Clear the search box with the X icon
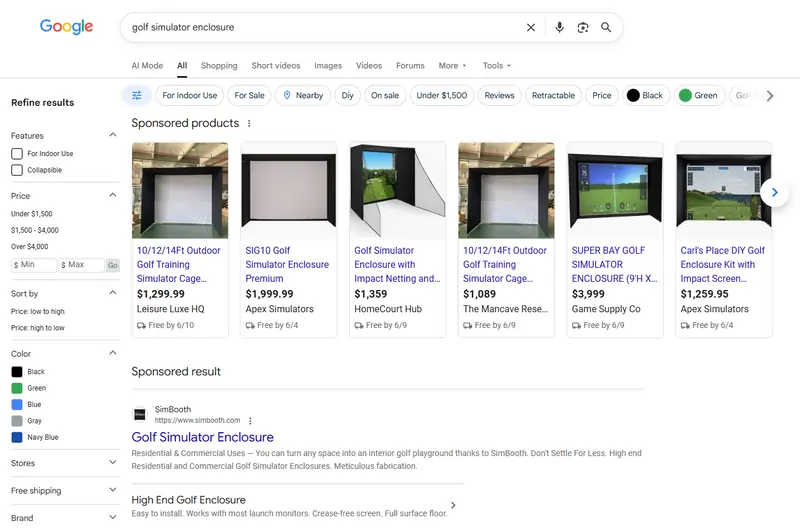The width and height of the screenshot is (800, 528). pos(531,28)
